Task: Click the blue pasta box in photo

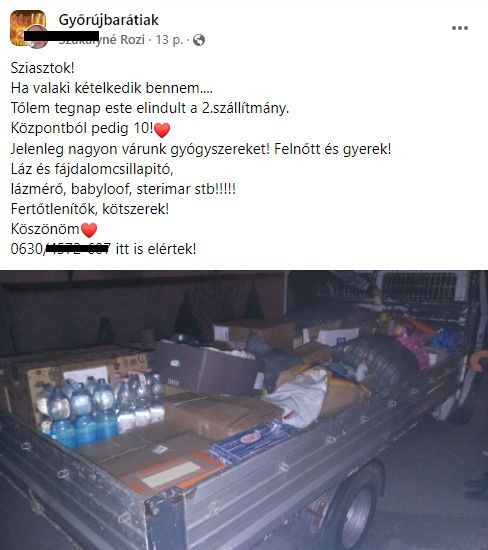Action: pyautogui.click(x=249, y=442)
